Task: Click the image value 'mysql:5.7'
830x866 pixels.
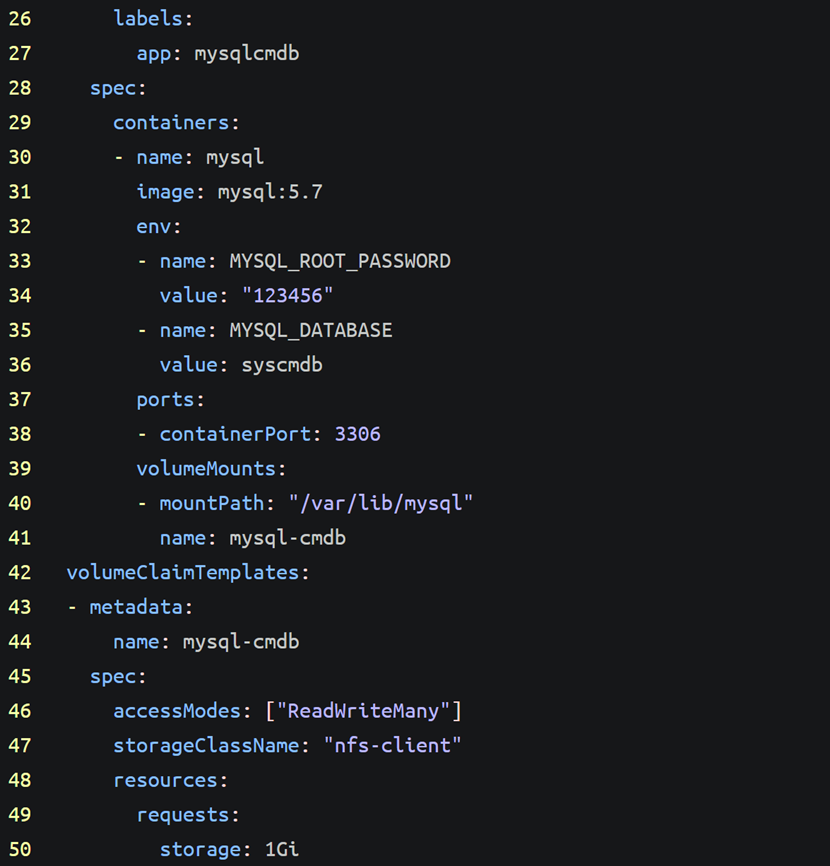Action: point(270,192)
